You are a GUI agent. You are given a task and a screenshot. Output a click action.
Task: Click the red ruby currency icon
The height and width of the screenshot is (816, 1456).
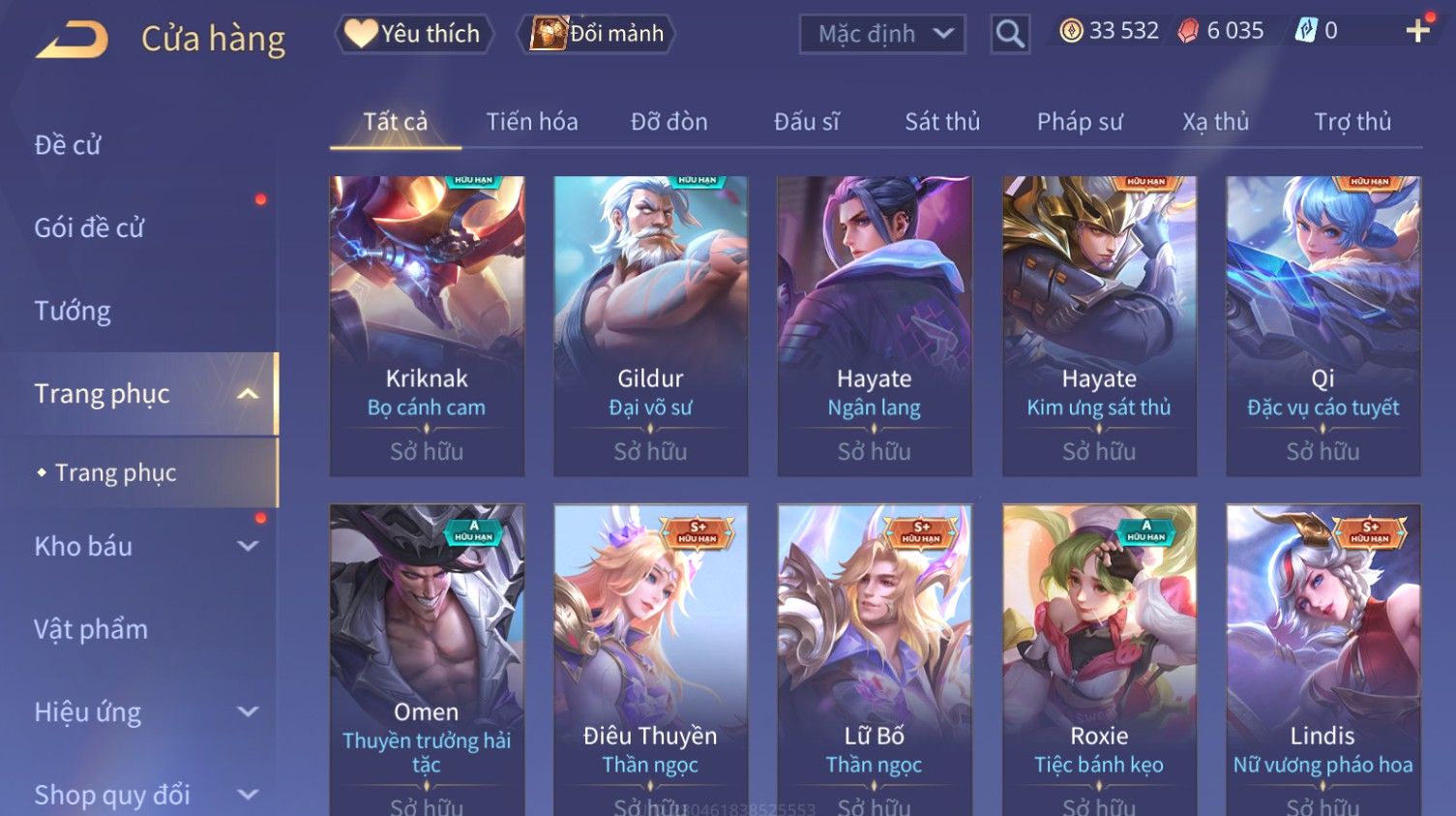point(1188,31)
